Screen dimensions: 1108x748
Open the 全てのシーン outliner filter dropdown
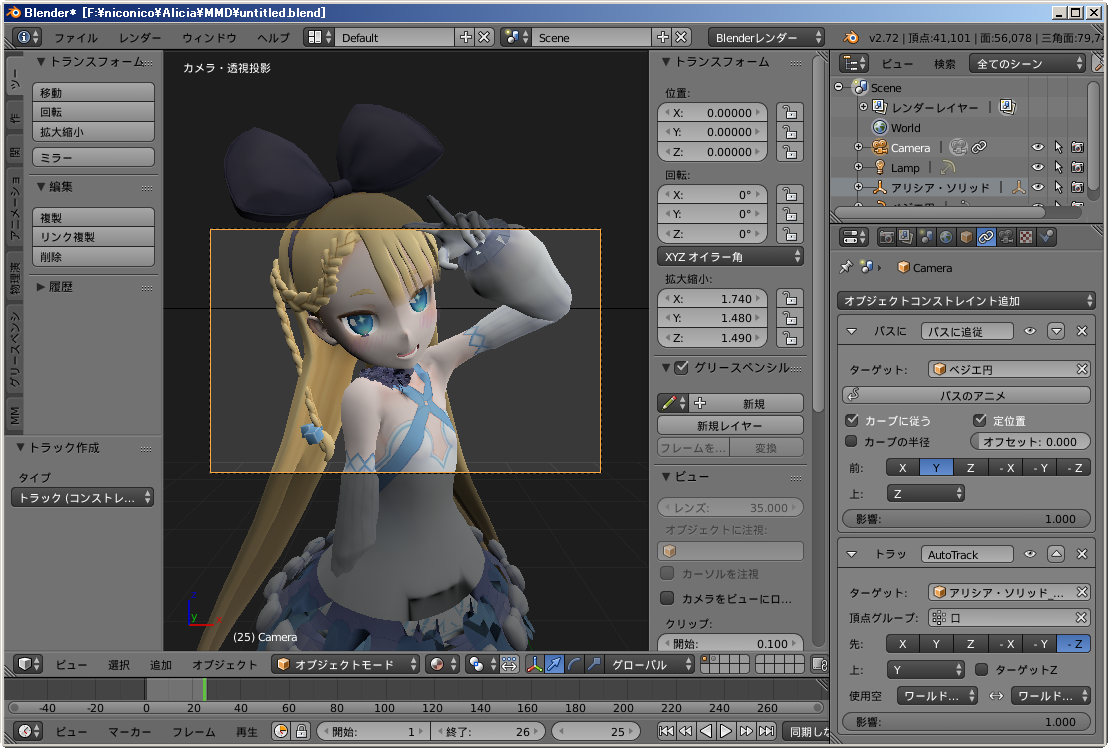[x=1027, y=64]
